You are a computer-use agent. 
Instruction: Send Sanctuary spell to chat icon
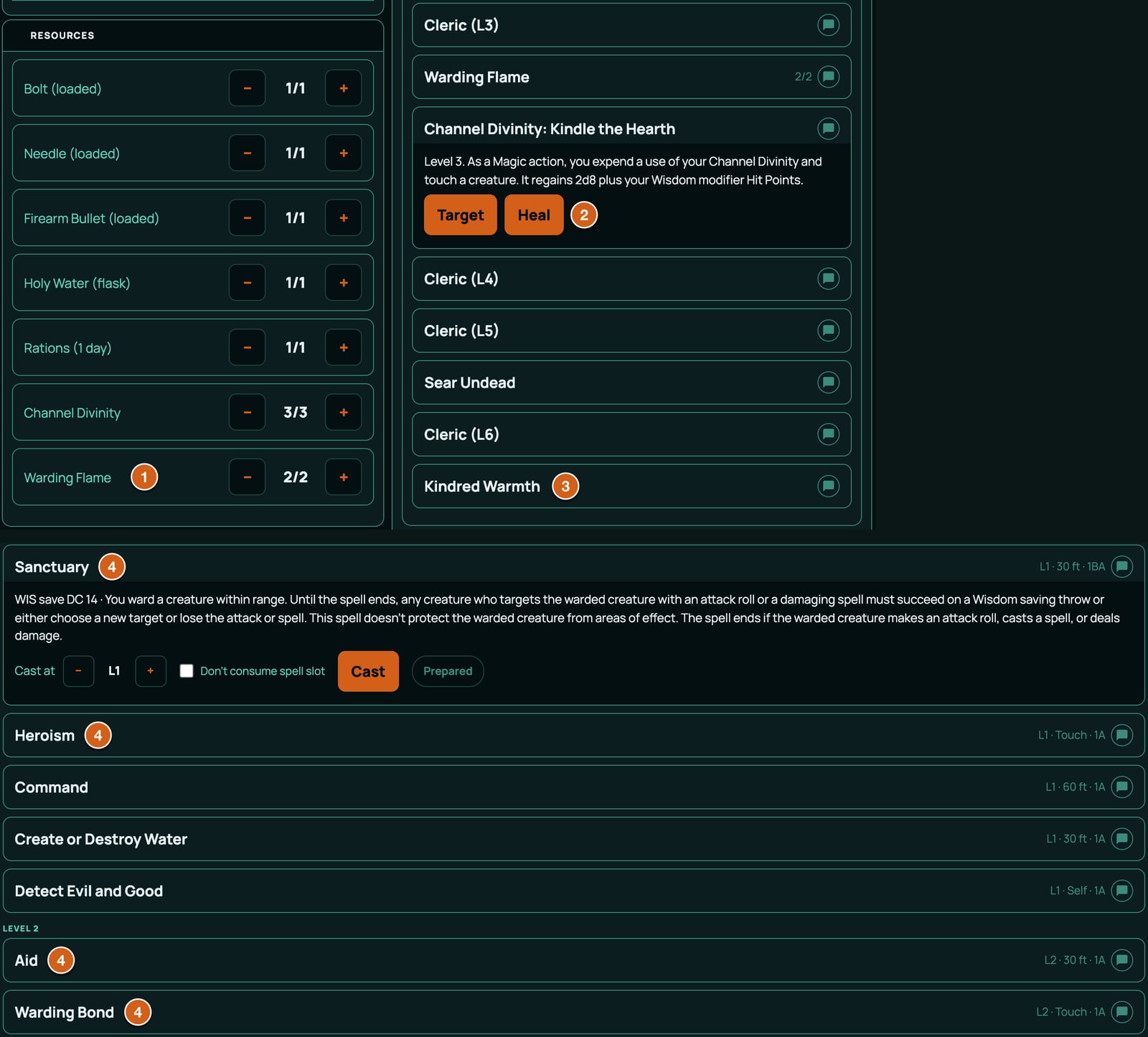(x=1121, y=566)
